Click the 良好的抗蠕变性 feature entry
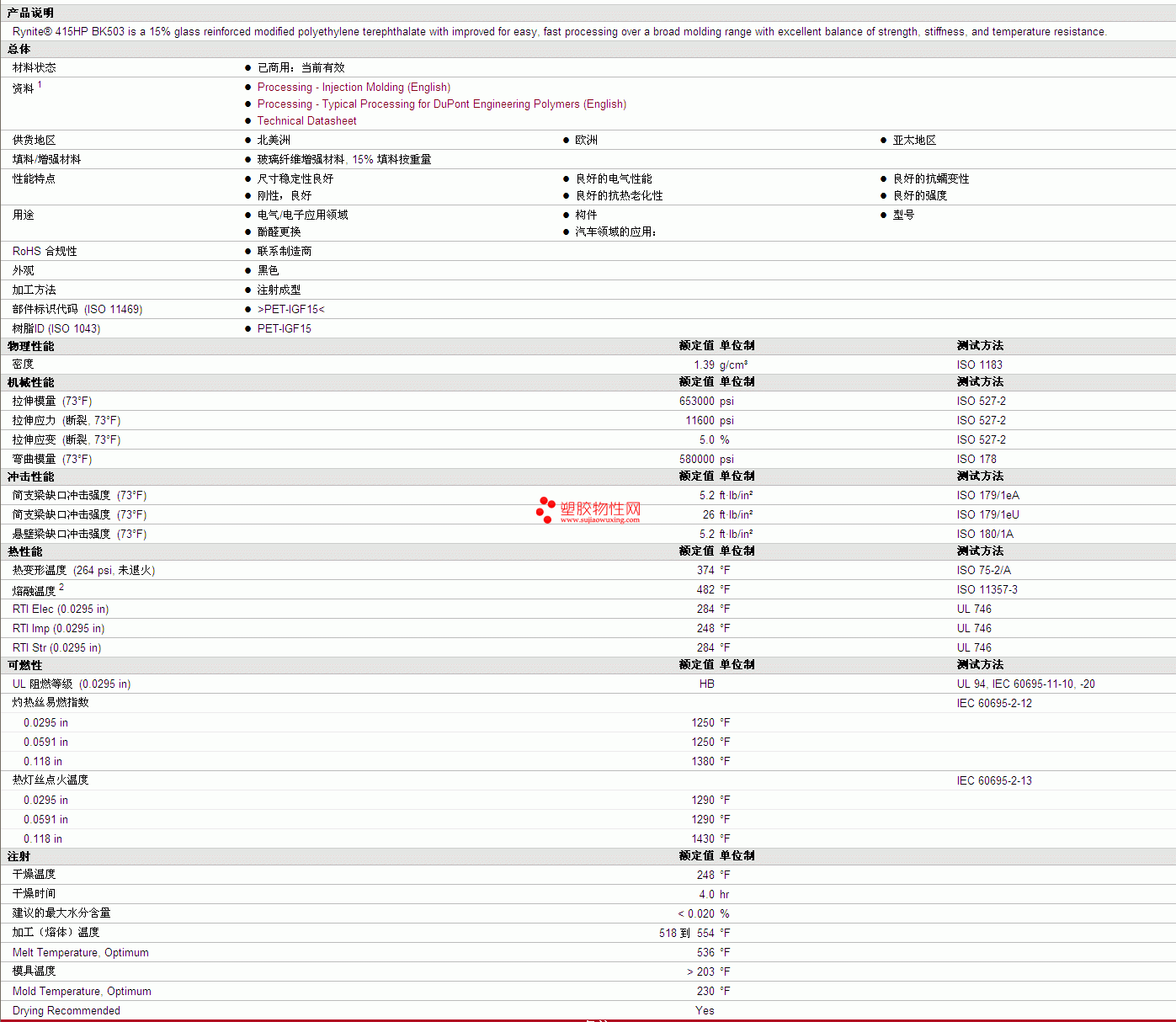The width and height of the screenshot is (1176, 1022). coord(931,179)
